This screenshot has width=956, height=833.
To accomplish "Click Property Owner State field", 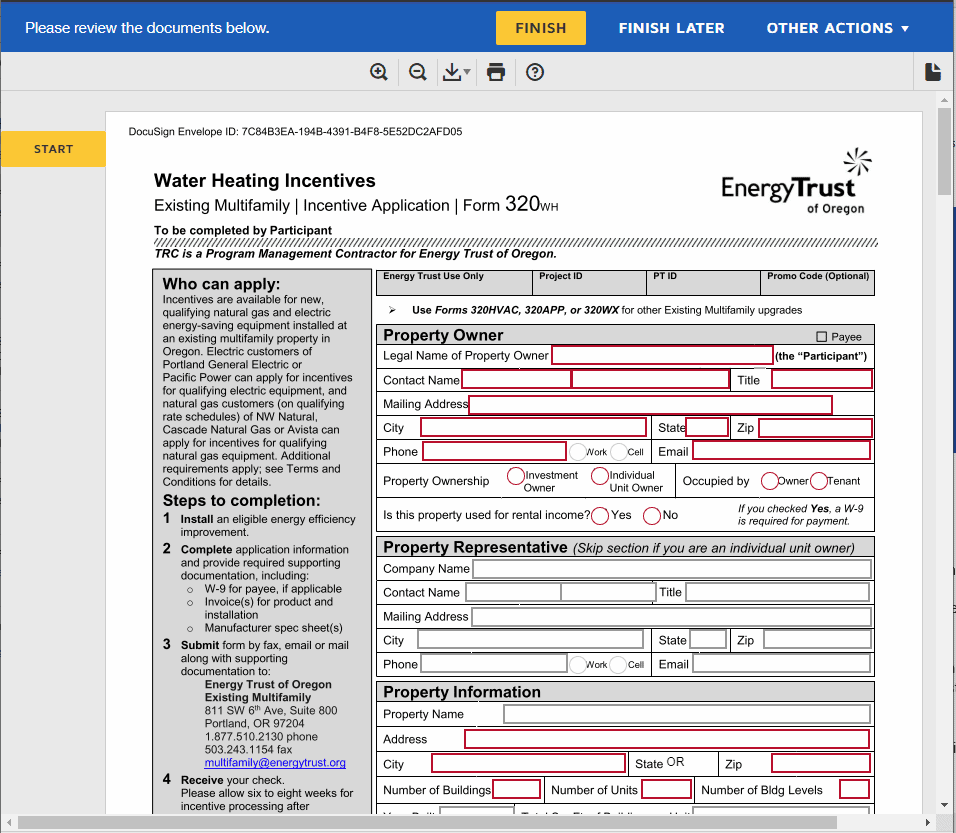I will [x=707, y=427].
